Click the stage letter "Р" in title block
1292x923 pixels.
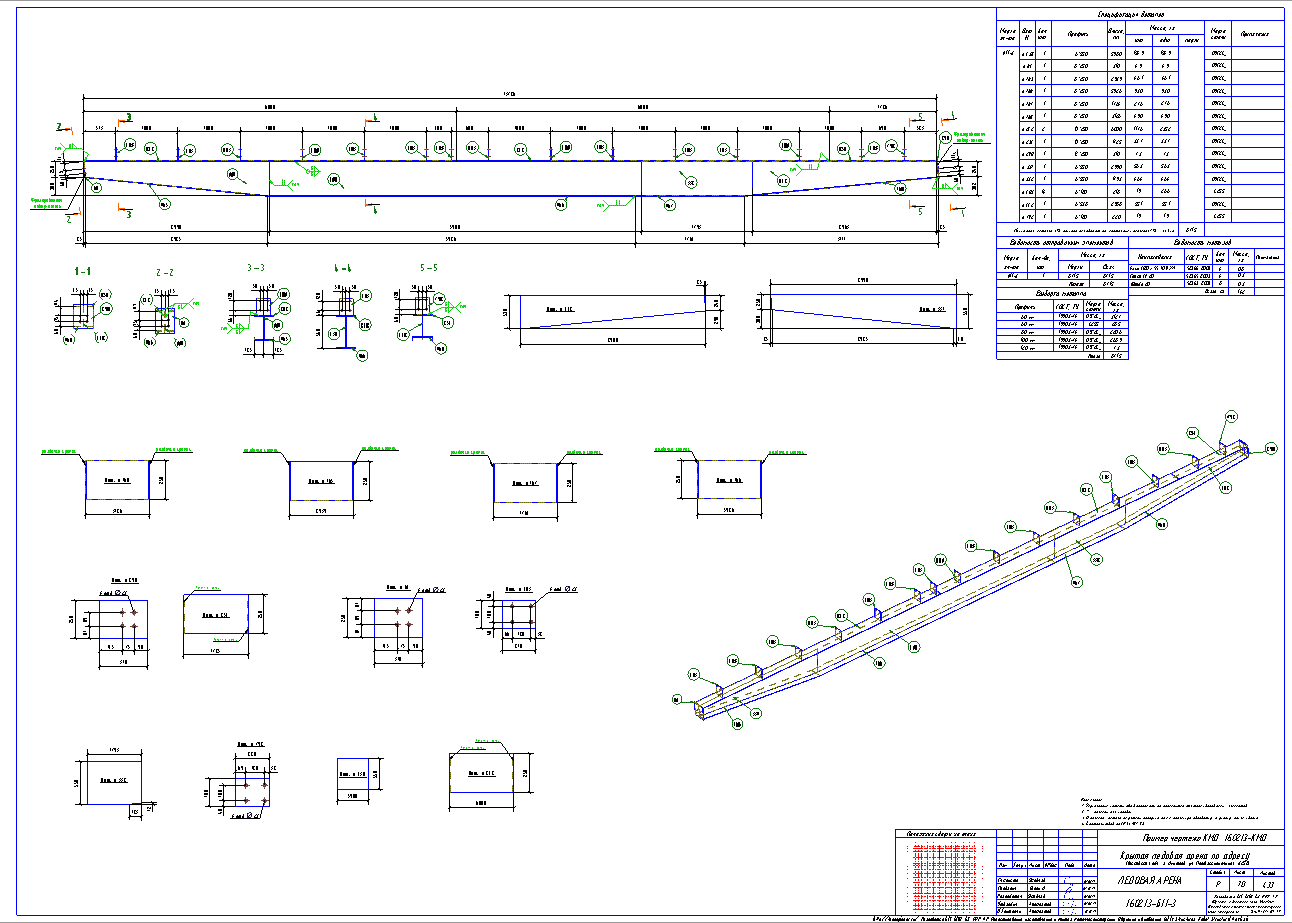pyautogui.click(x=1216, y=885)
